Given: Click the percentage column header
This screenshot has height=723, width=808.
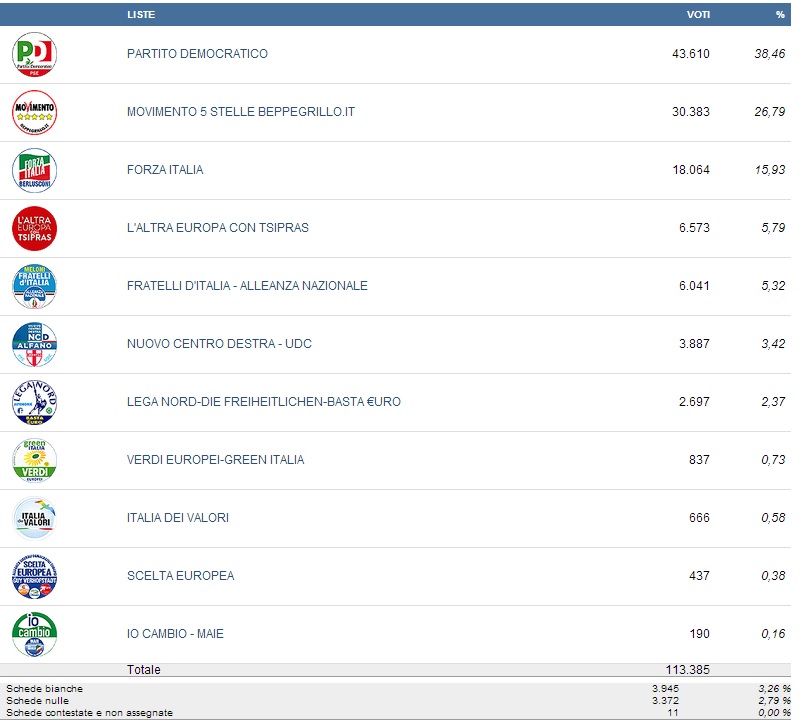Looking at the screenshot, I should 780,15.
